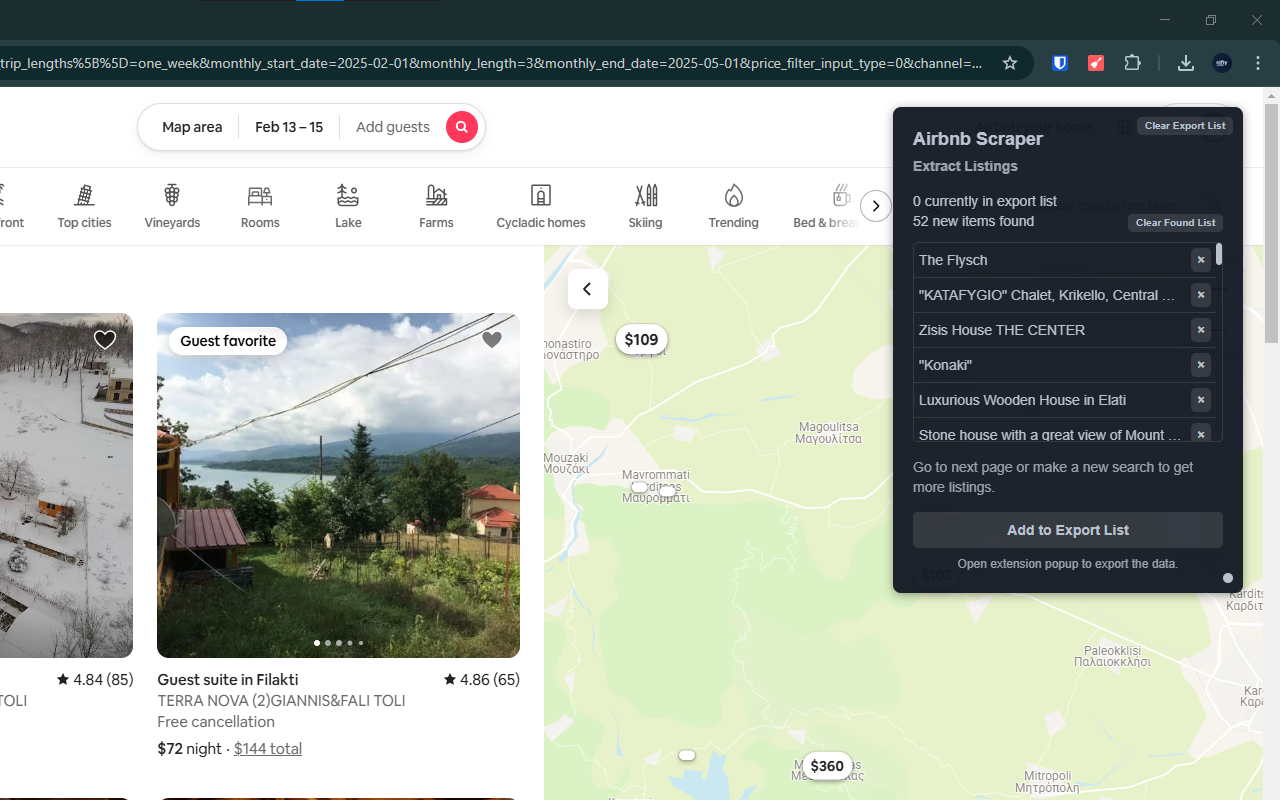Remove the KATAFYGIO Chalet entry

(1201, 295)
